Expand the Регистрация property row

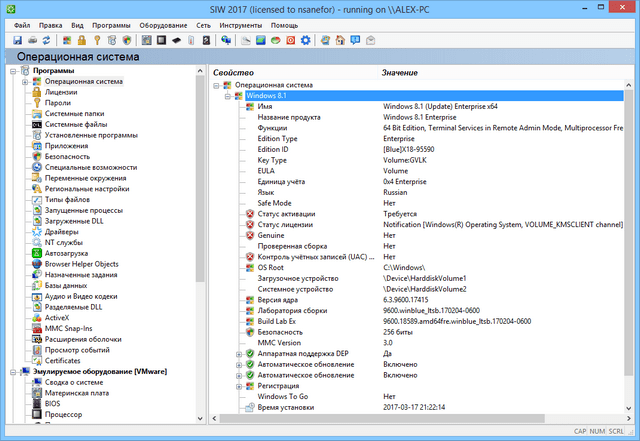239,386
